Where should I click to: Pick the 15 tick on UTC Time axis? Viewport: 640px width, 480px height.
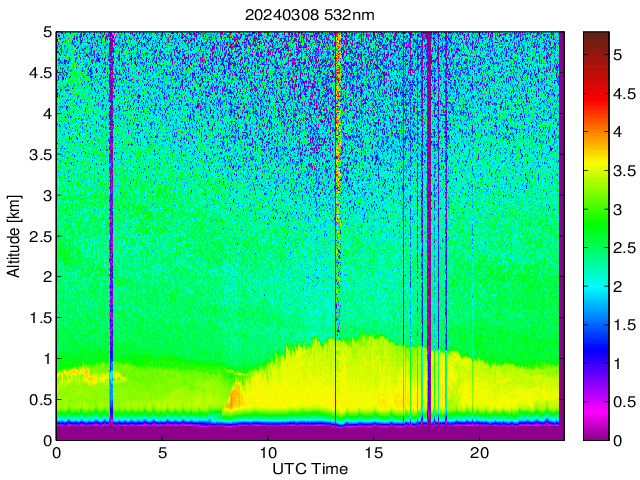point(373,452)
